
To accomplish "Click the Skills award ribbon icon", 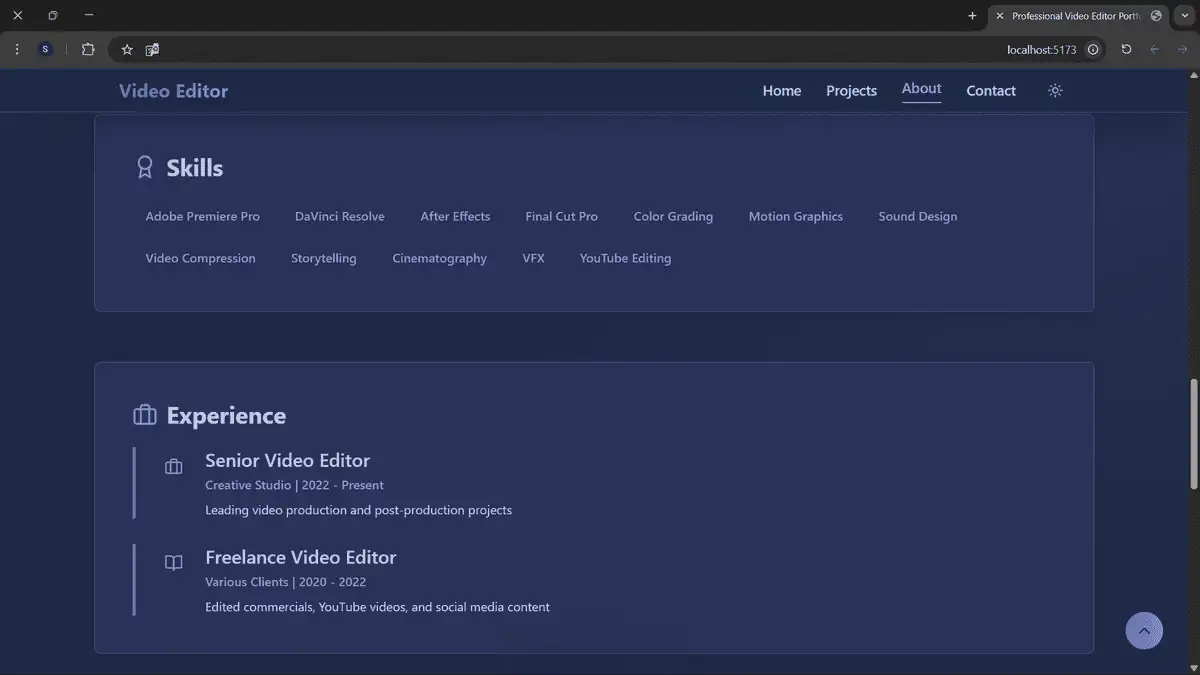I will click(x=145, y=167).
